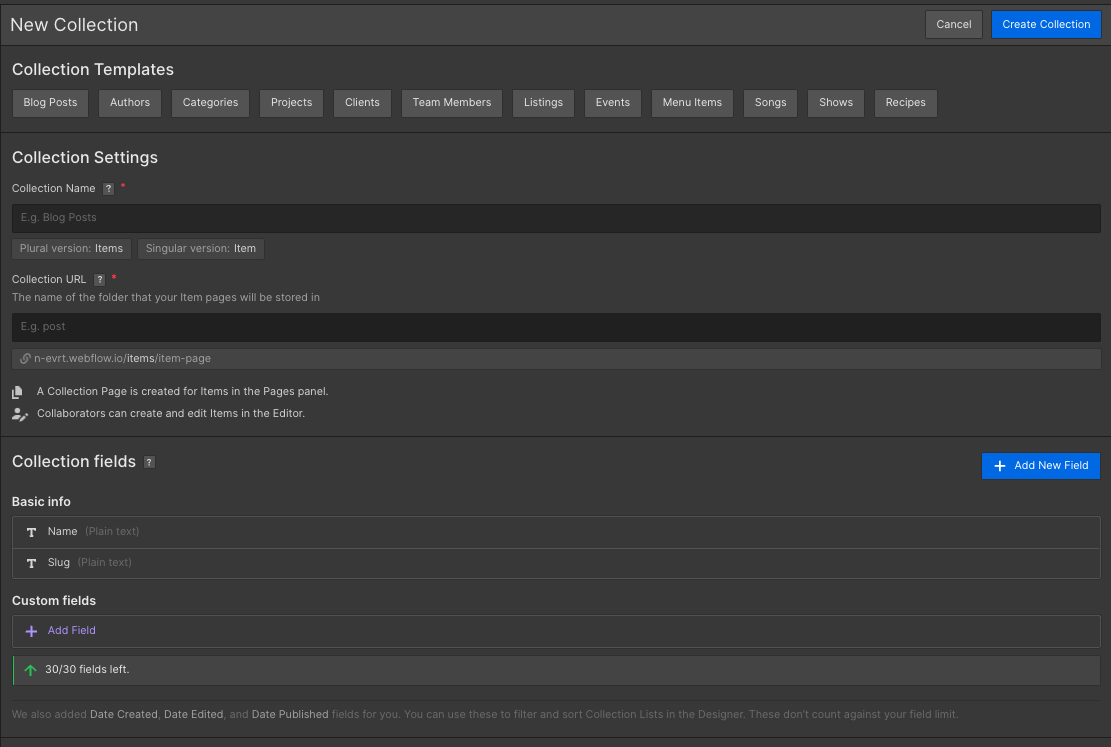Focus the Collection Name input field
The image size is (1111, 747).
[x=555, y=218]
